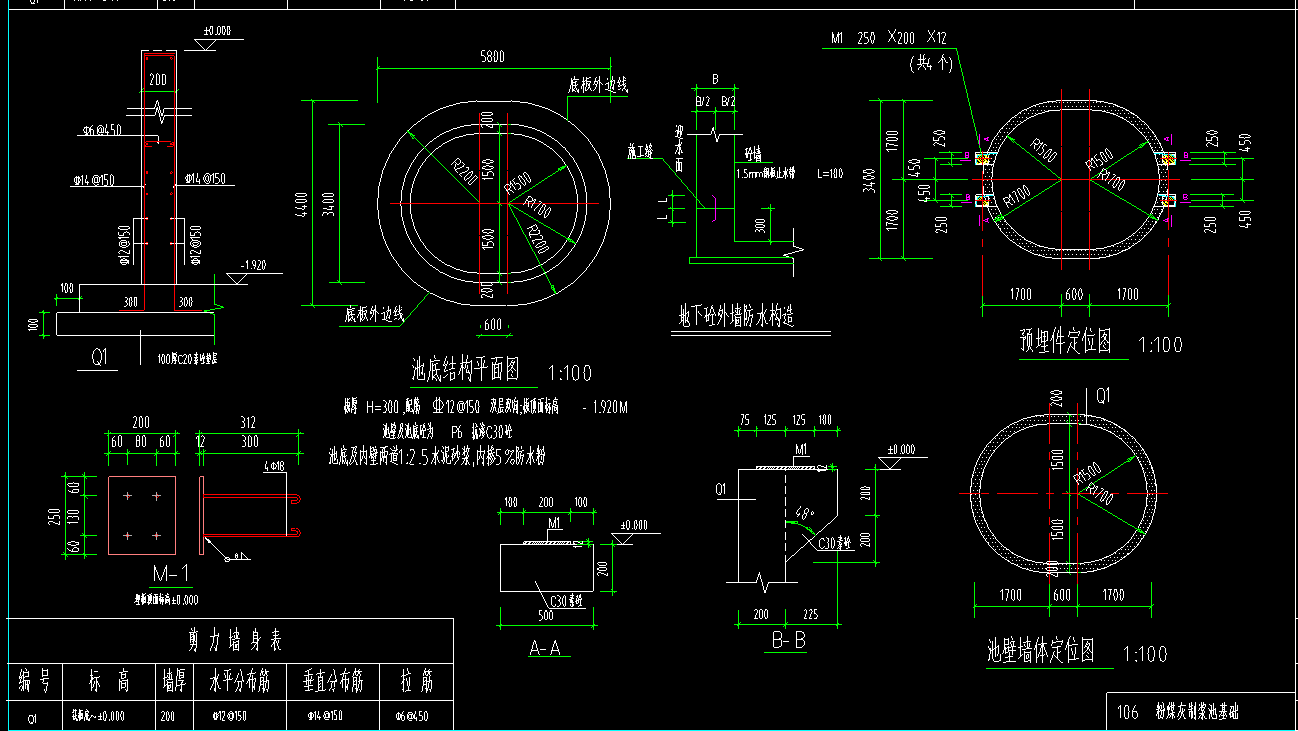Viewport: 1298px width, 731px height.
Task: Click the 5800 overall width dimension
Action: pos(492,57)
